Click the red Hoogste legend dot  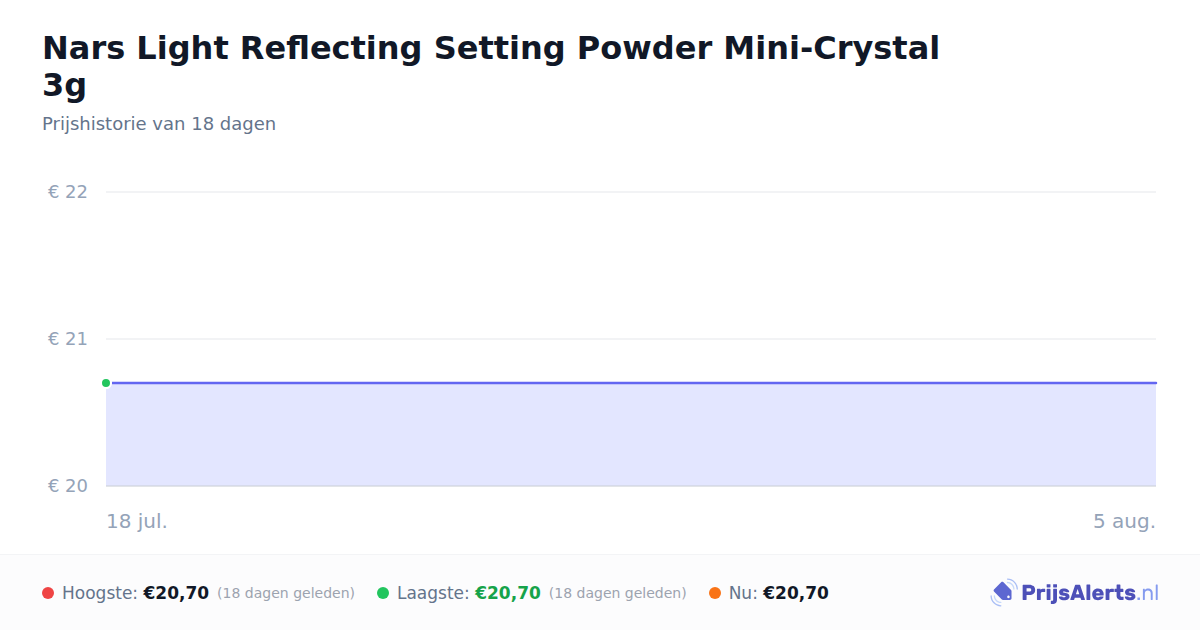pyautogui.click(x=48, y=593)
